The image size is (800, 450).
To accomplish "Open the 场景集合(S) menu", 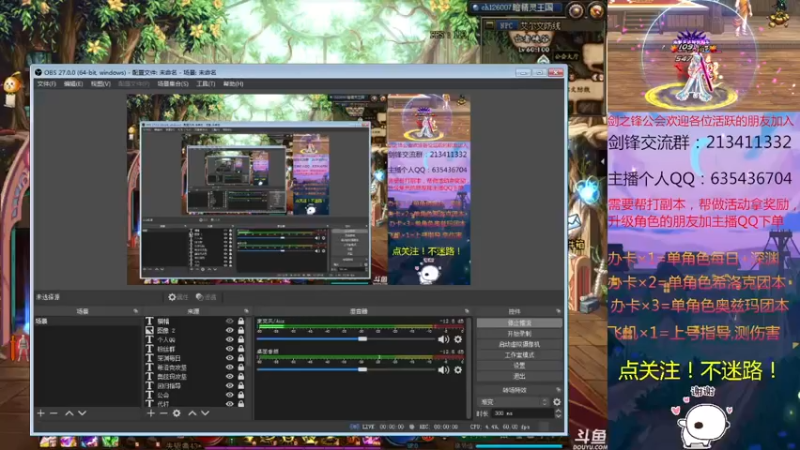I will (172, 84).
